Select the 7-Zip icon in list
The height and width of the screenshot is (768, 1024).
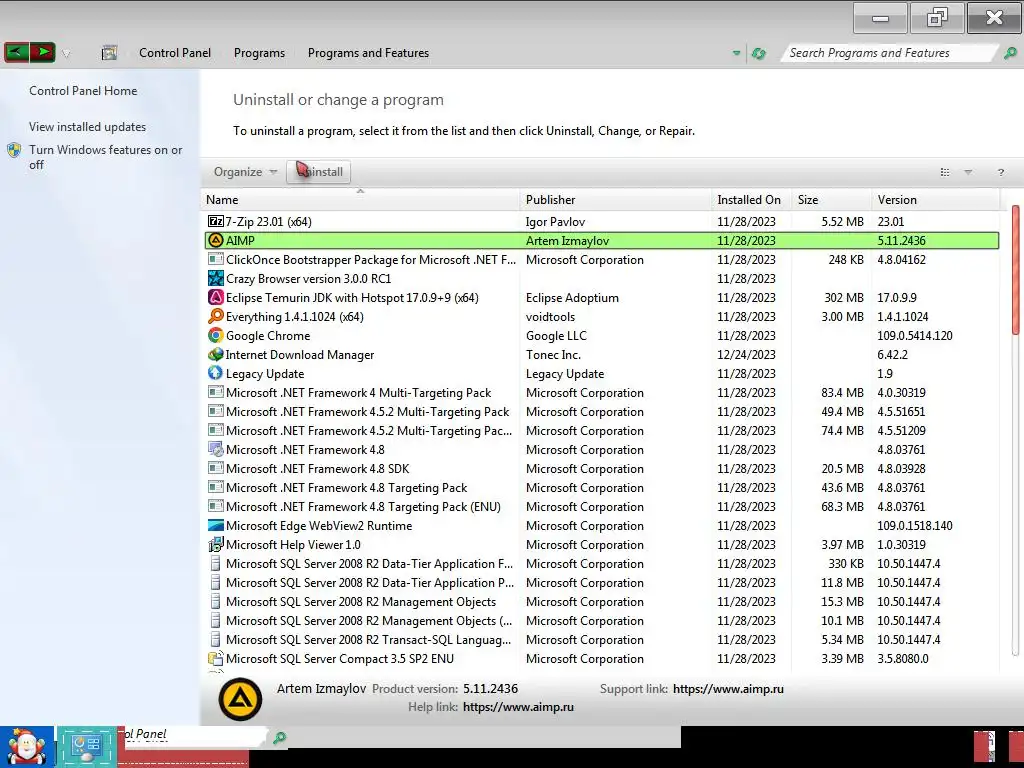pos(216,221)
